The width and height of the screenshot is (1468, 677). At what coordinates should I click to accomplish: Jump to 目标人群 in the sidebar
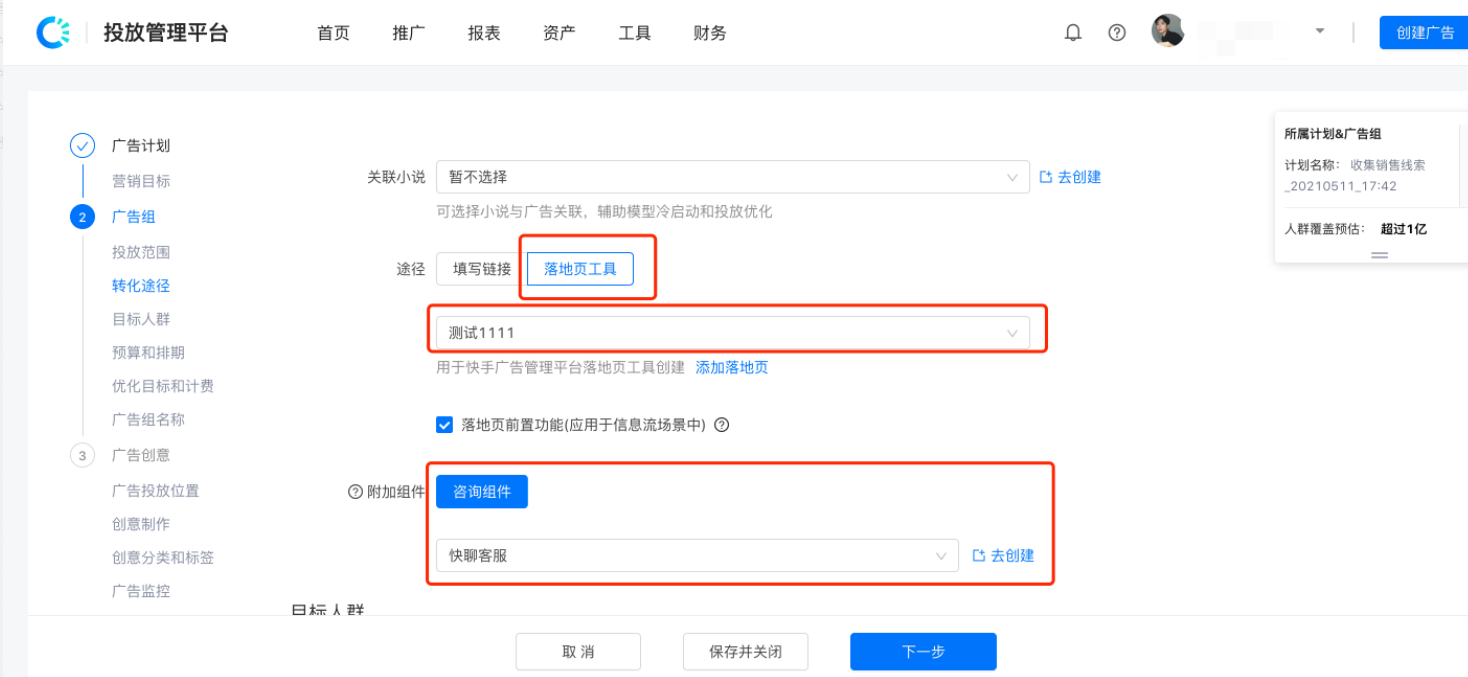click(x=141, y=319)
